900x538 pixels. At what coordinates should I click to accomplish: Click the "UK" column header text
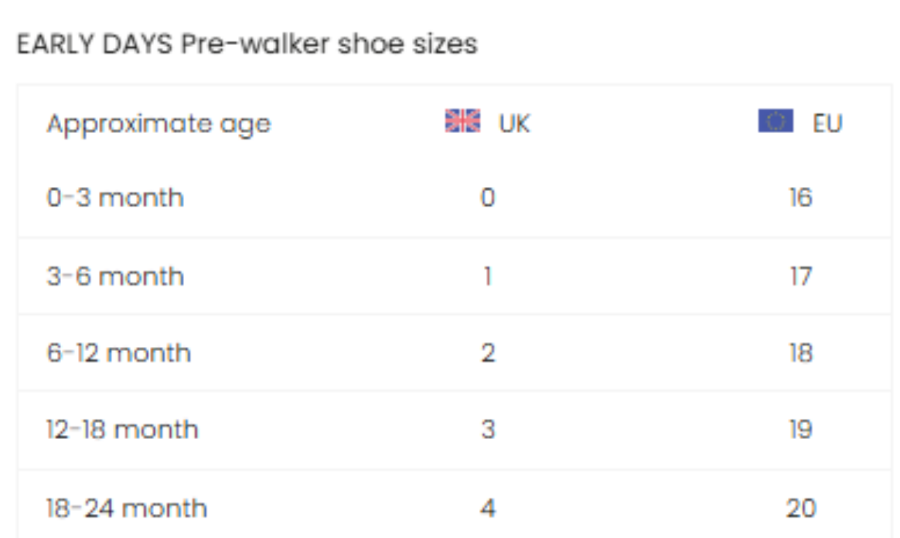[514, 124]
